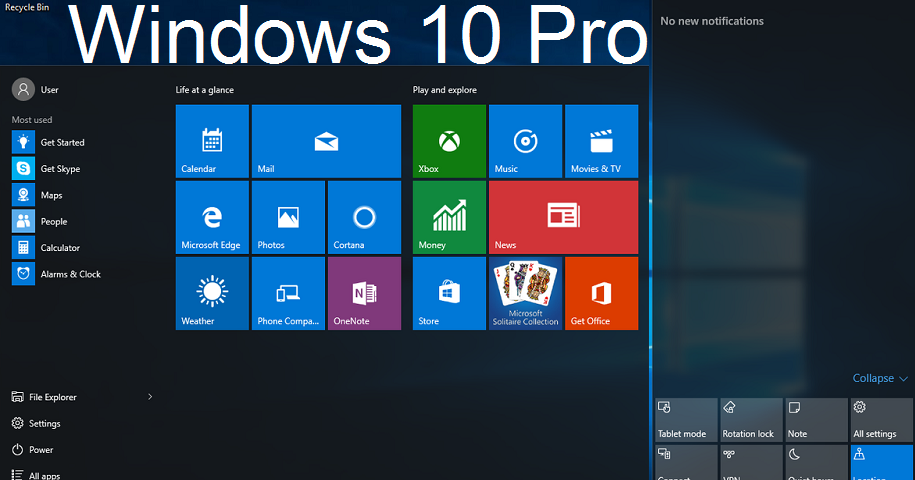Show All apps list
Image resolution: width=915 pixels, height=480 pixels.
tap(36, 475)
